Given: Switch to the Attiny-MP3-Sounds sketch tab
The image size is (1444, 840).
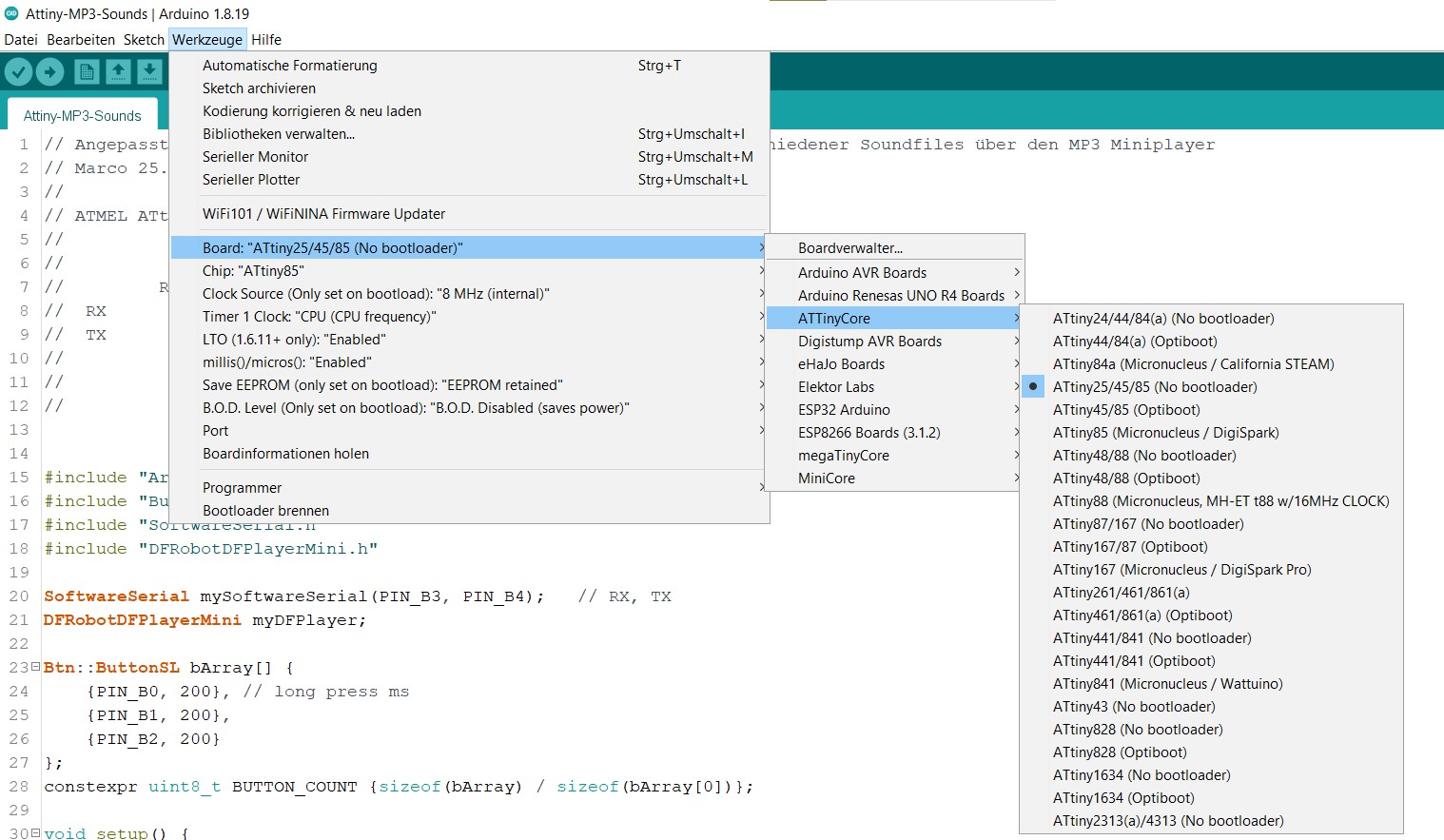Looking at the screenshot, I should 83,116.
